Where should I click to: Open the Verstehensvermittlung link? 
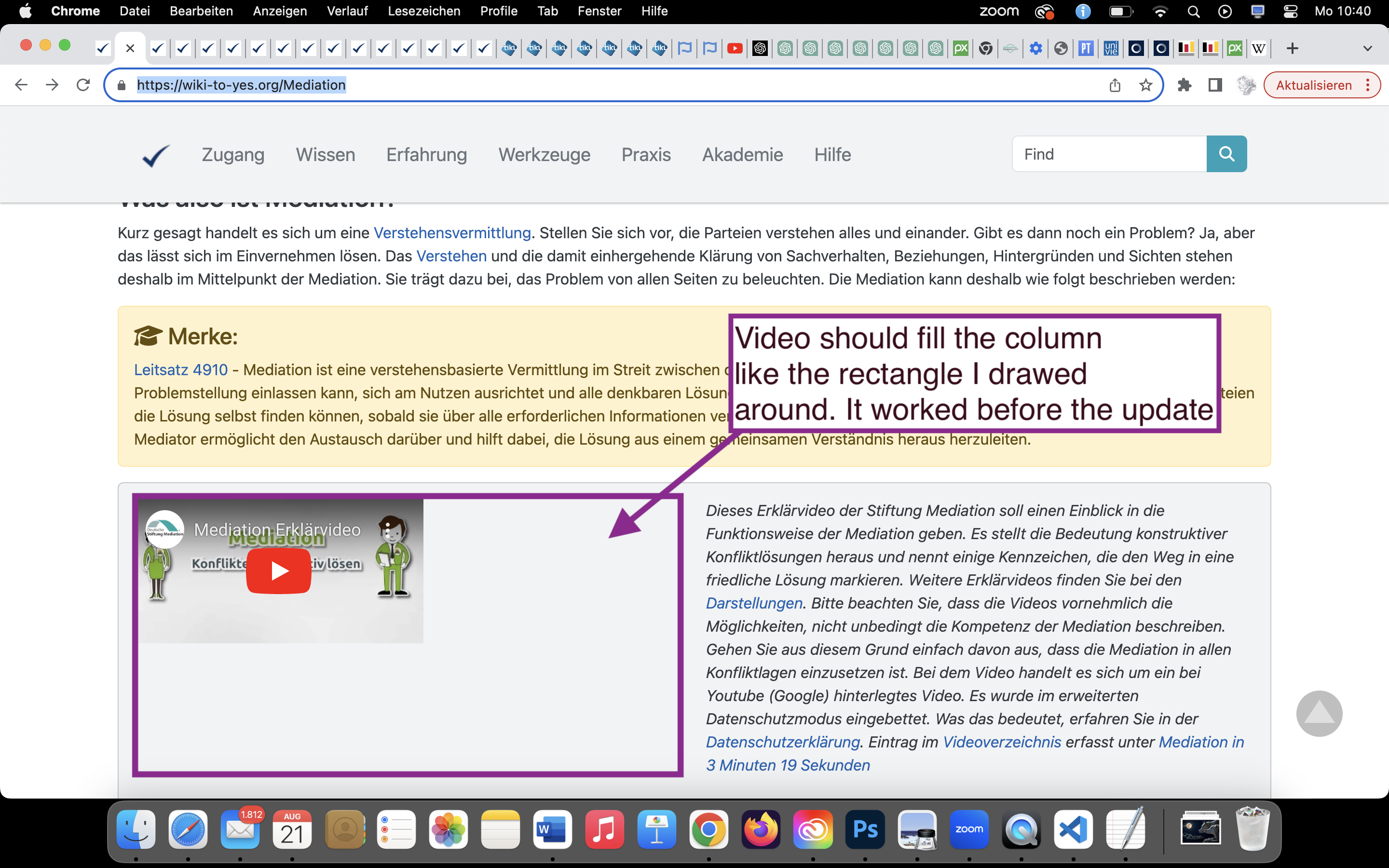click(x=452, y=232)
